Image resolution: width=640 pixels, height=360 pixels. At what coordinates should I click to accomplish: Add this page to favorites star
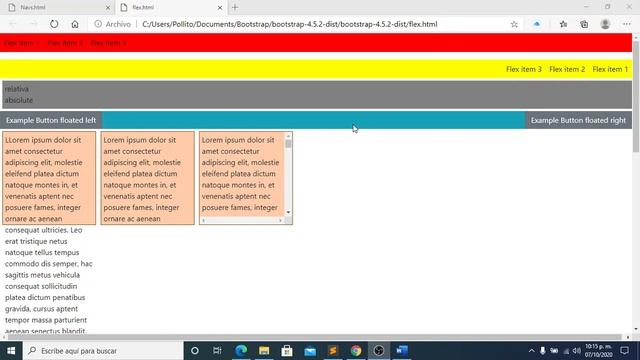[514, 24]
